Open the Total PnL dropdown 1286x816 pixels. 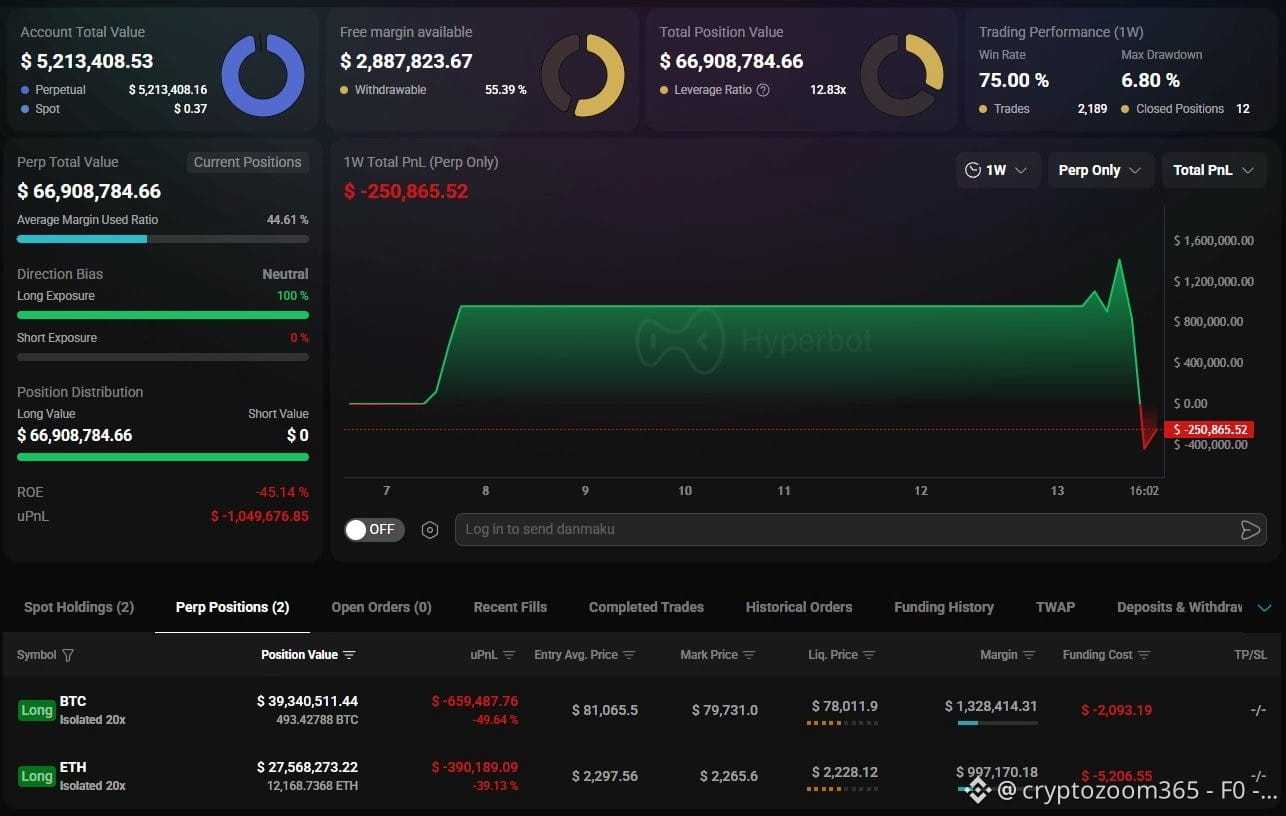click(1214, 170)
